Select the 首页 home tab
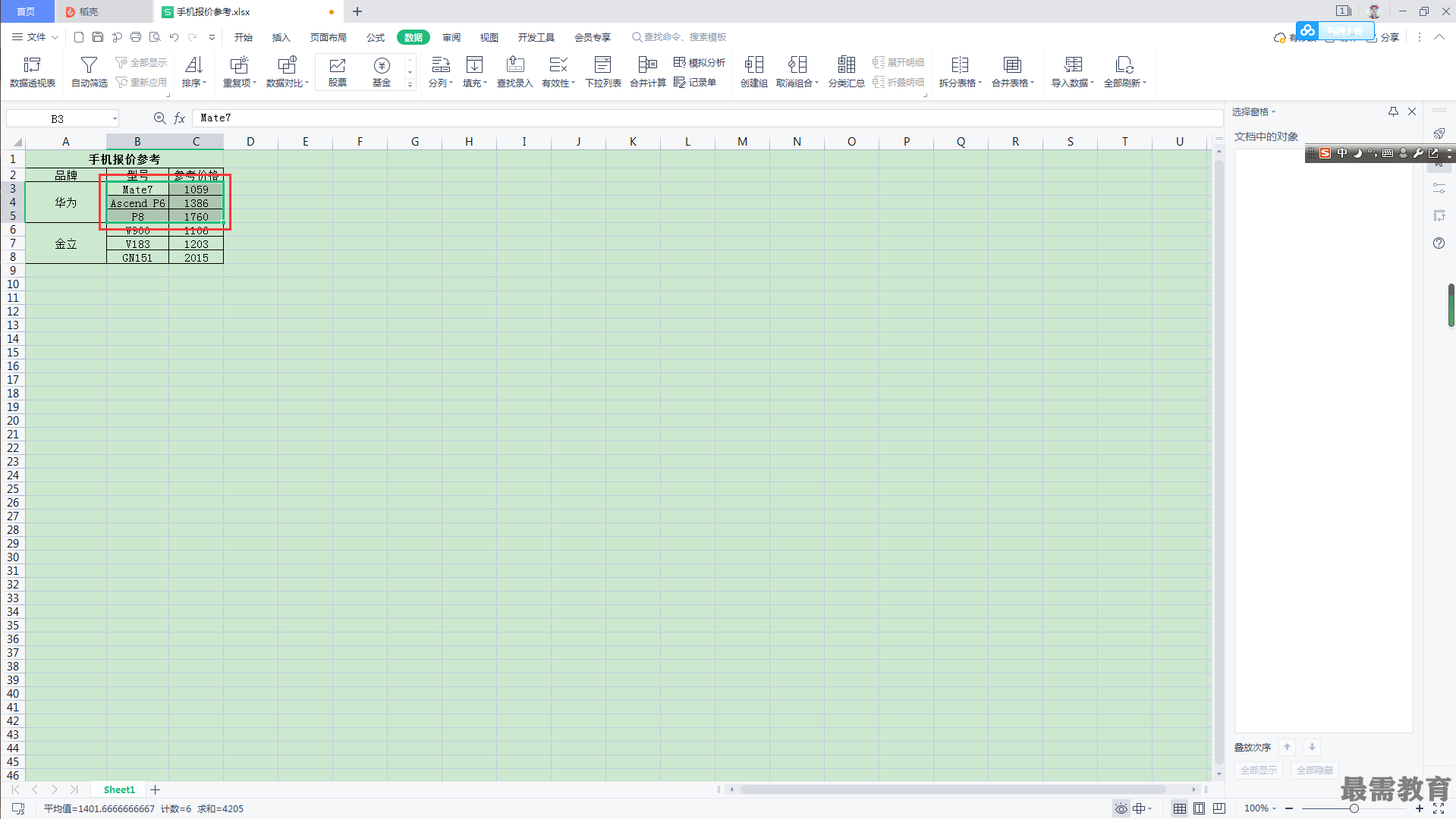This screenshot has width=1456, height=819. click(27, 11)
